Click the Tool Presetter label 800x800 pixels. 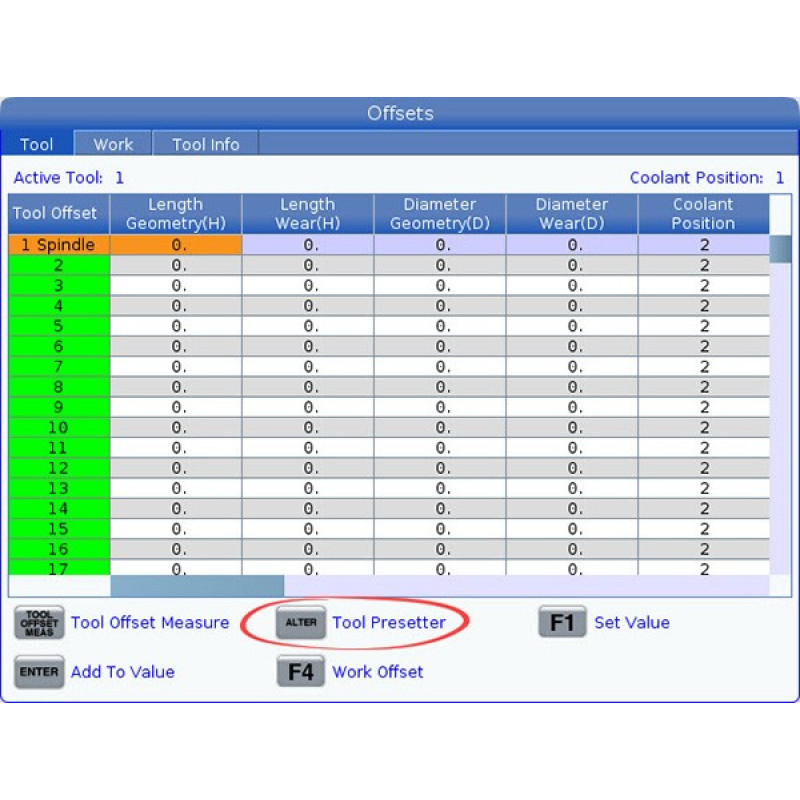pyautogui.click(x=388, y=622)
